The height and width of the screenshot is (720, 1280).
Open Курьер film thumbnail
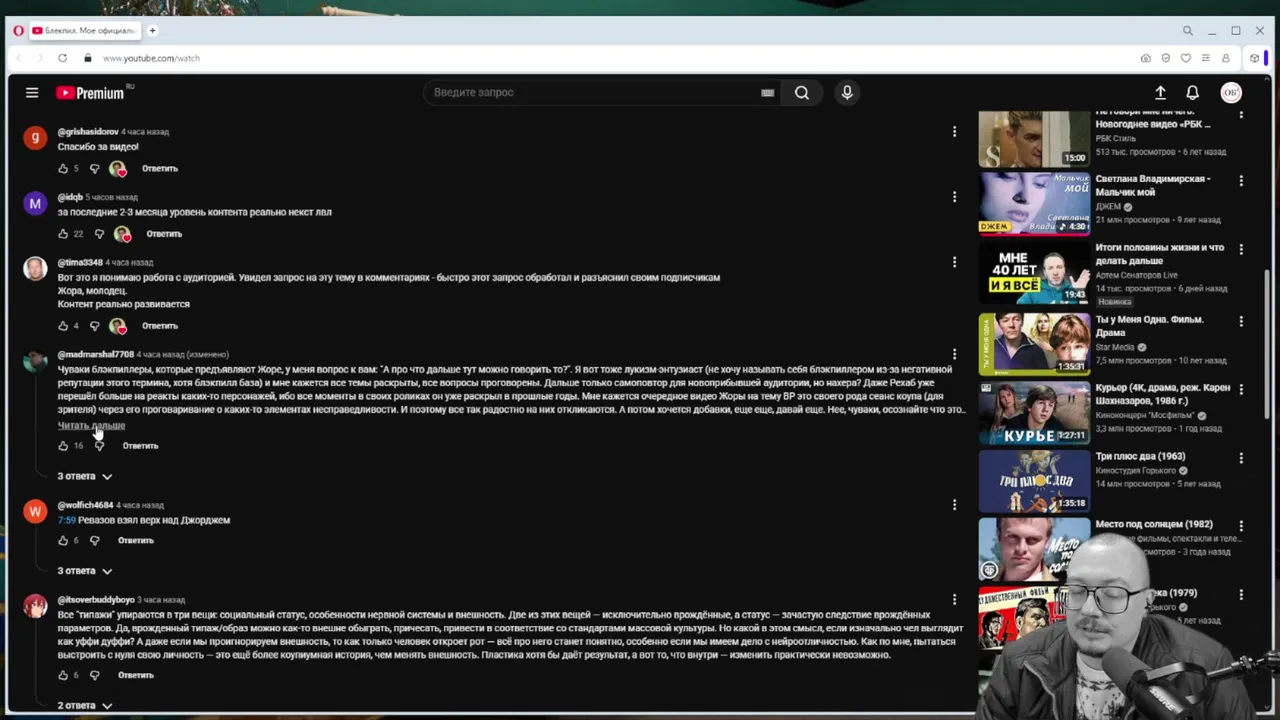point(1034,412)
